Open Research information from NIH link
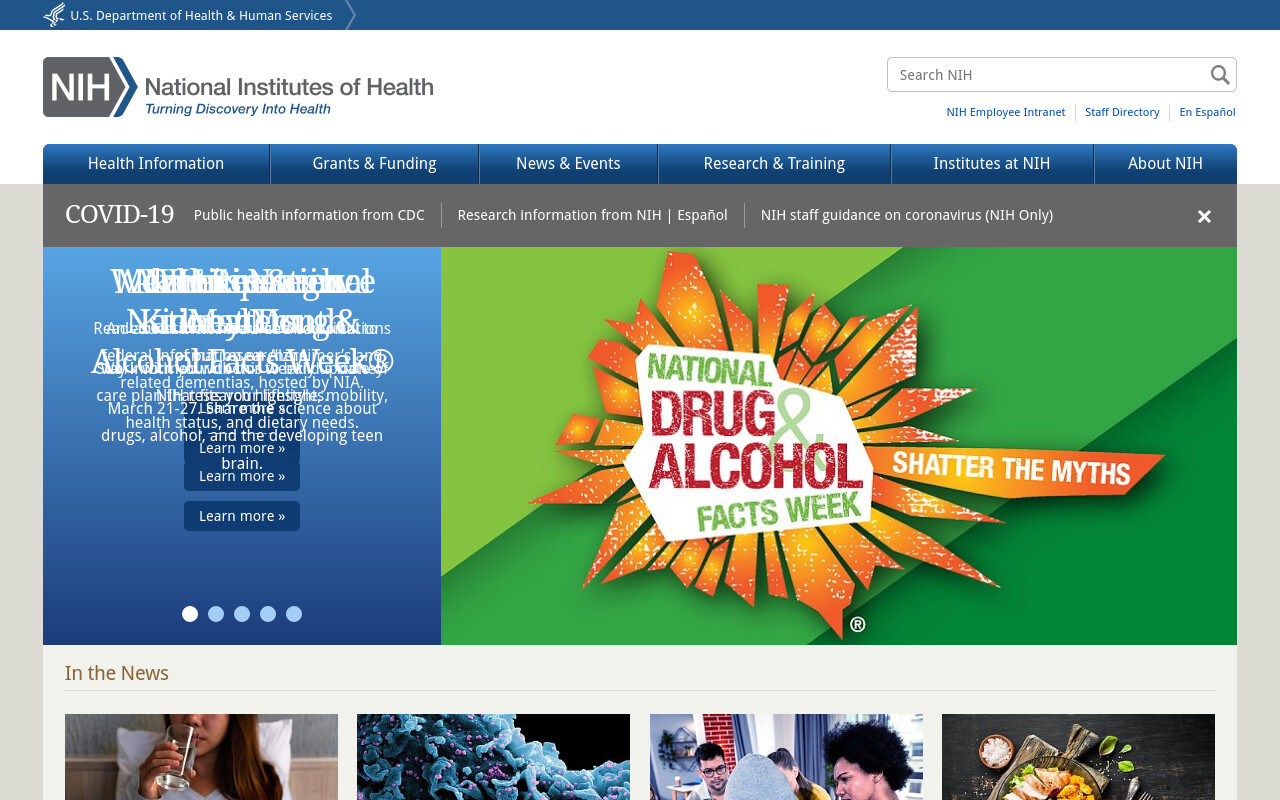Screen dimensions: 1280x800 (x=560, y=215)
